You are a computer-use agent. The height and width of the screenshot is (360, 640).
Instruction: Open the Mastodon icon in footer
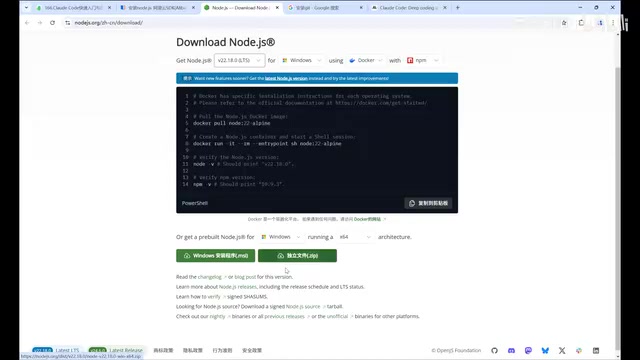[x=528, y=351]
